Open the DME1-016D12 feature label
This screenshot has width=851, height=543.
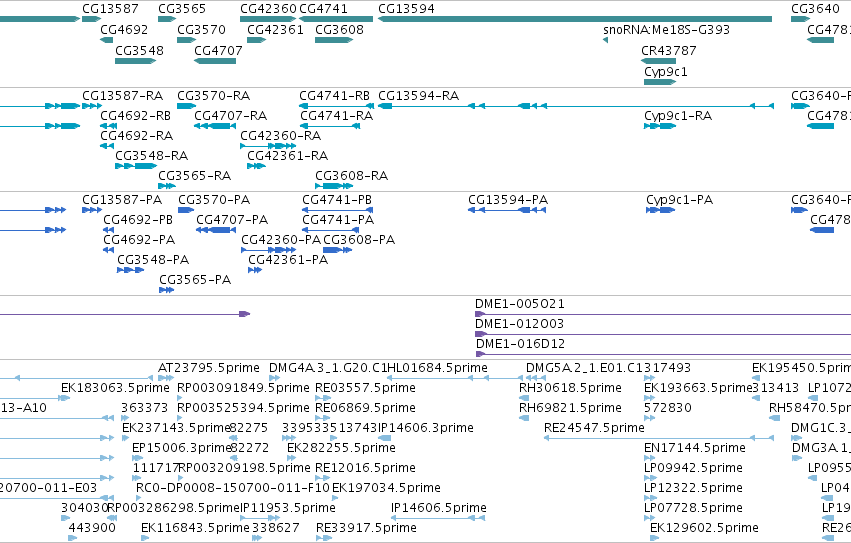click(x=520, y=344)
